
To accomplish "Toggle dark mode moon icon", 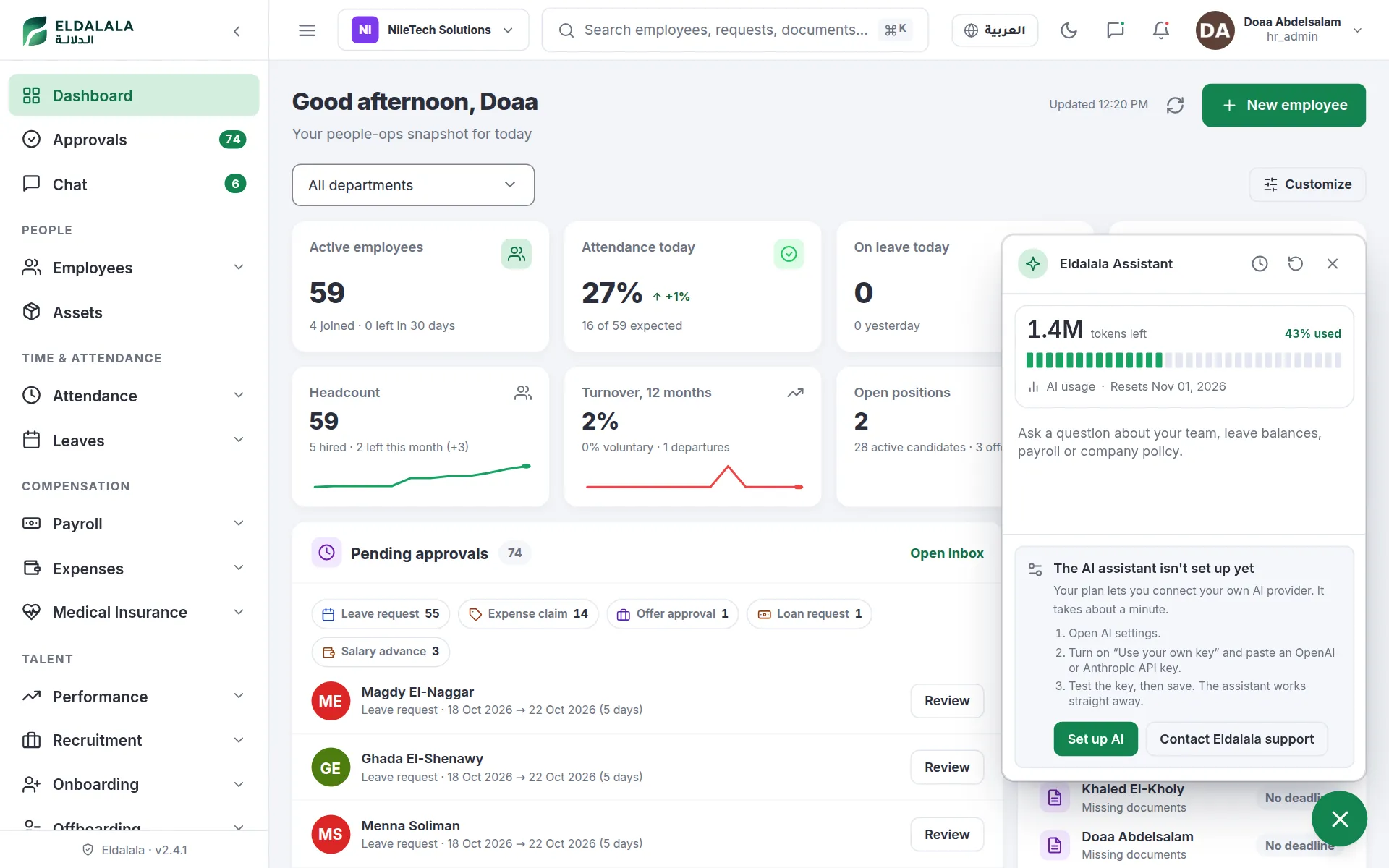I will point(1069,30).
